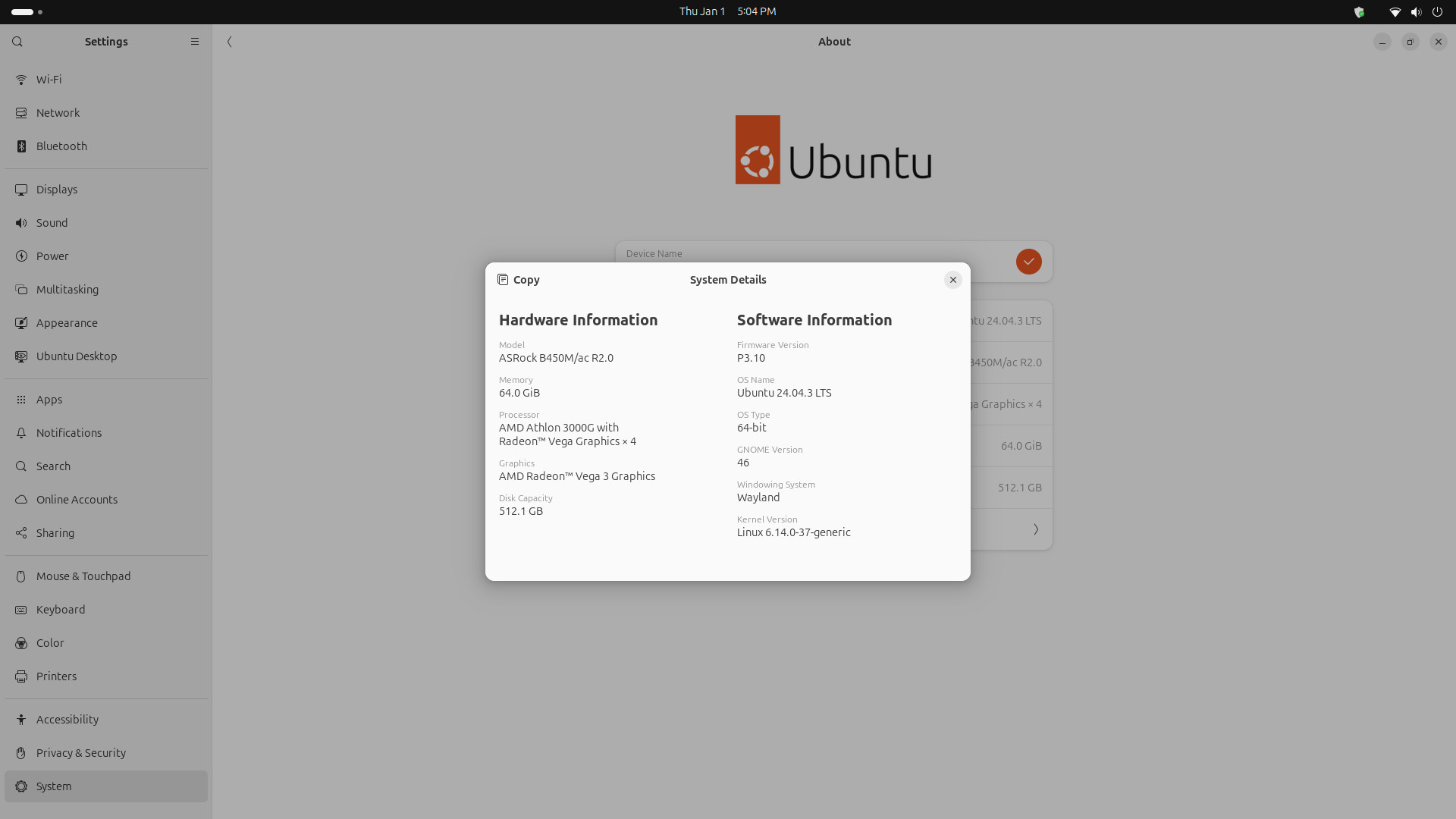This screenshot has height=819, width=1456.
Task: Click the Notifications bell icon
Action: [x=21, y=433]
